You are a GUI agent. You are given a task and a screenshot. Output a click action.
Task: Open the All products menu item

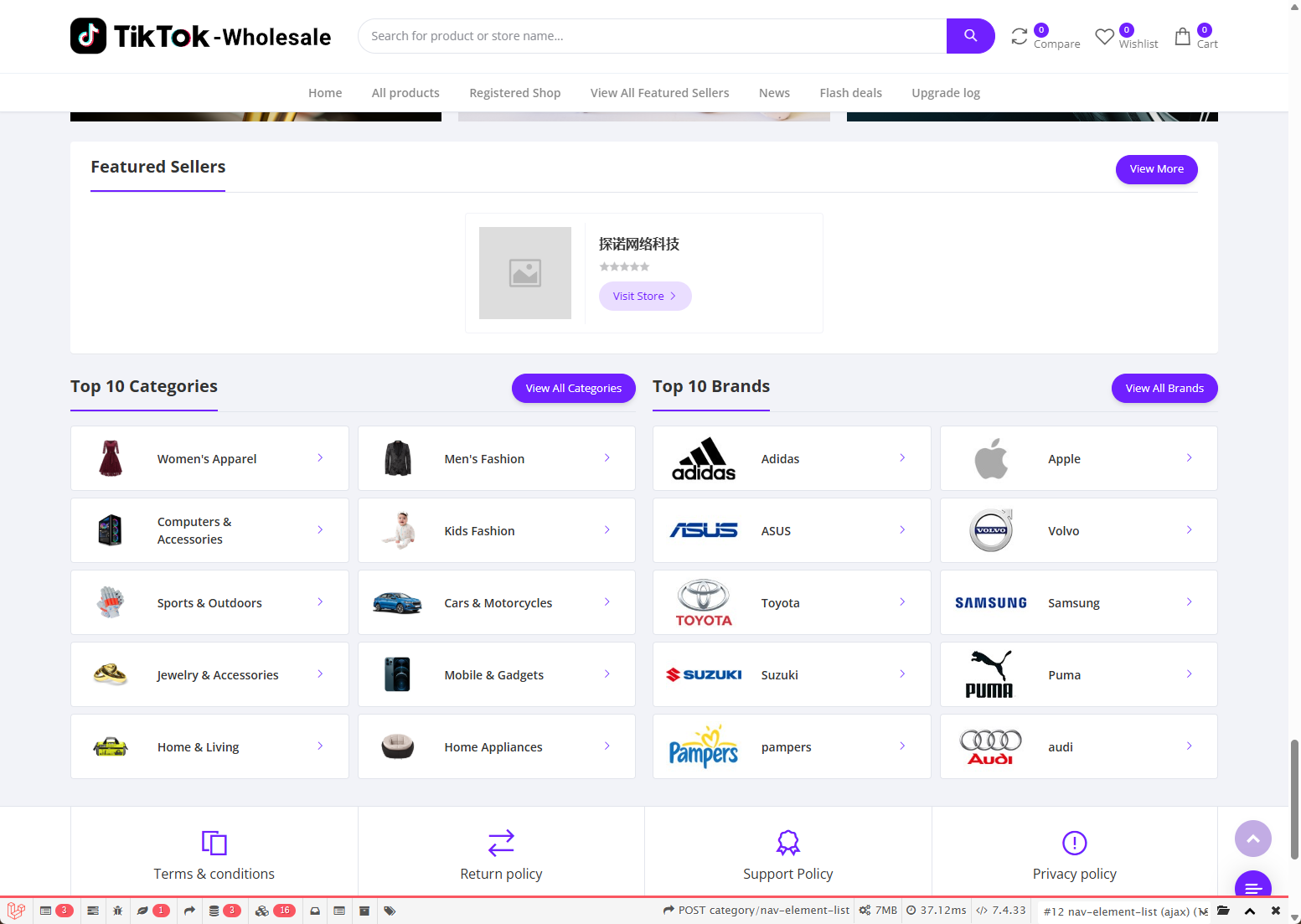coord(405,93)
